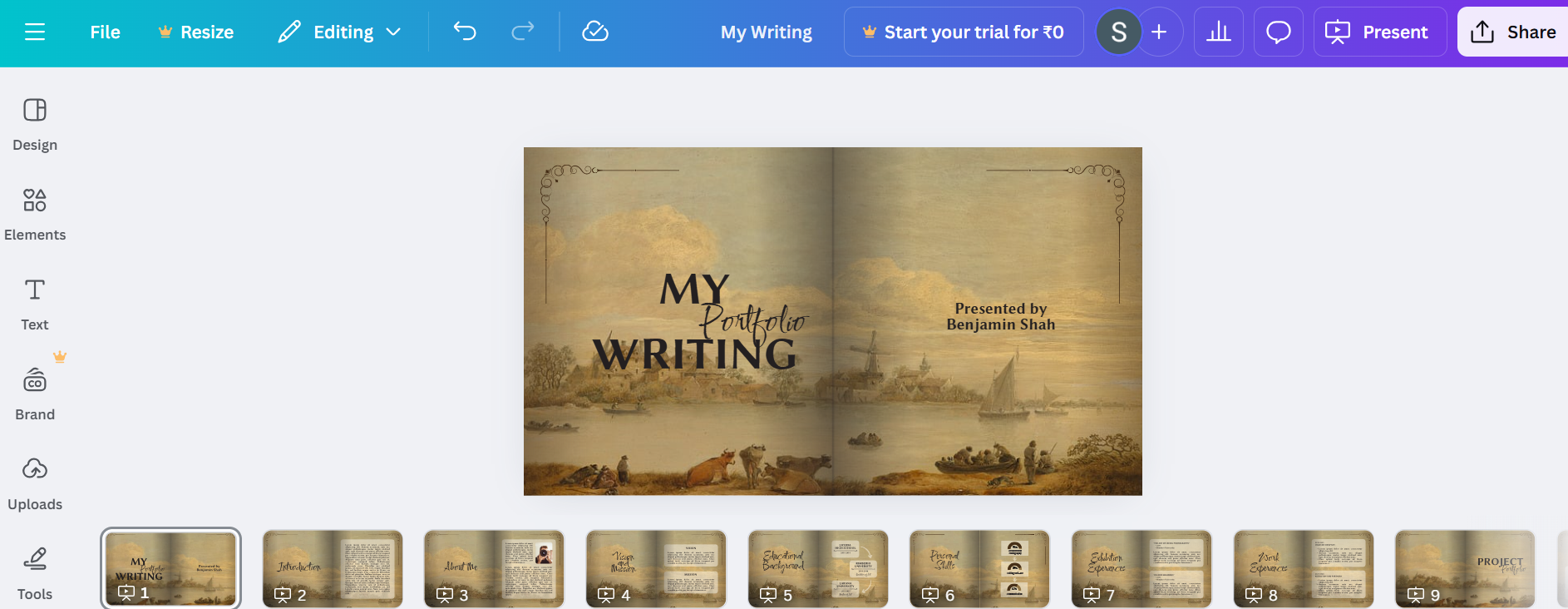
Task: Open the Tools side panel
Action: tap(35, 573)
